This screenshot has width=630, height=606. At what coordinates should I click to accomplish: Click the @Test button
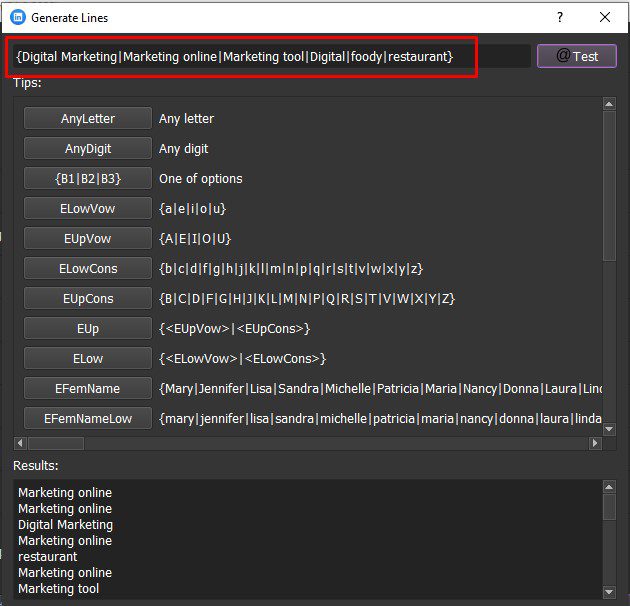pos(577,56)
